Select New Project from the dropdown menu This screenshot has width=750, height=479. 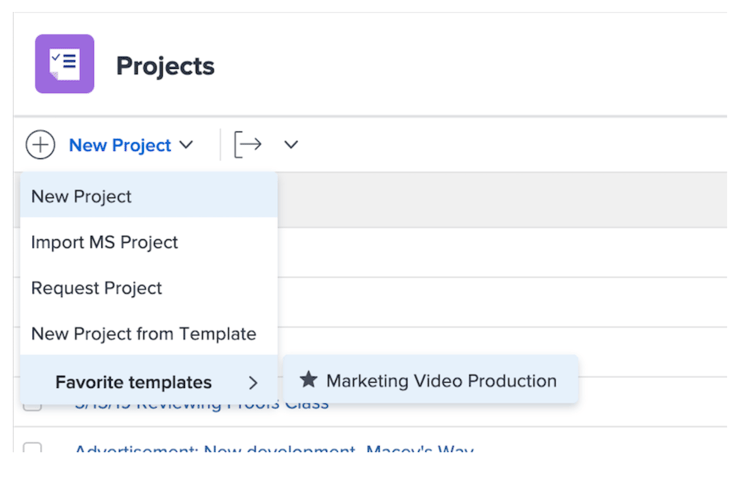pyautogui.click(x=81, y=196)
